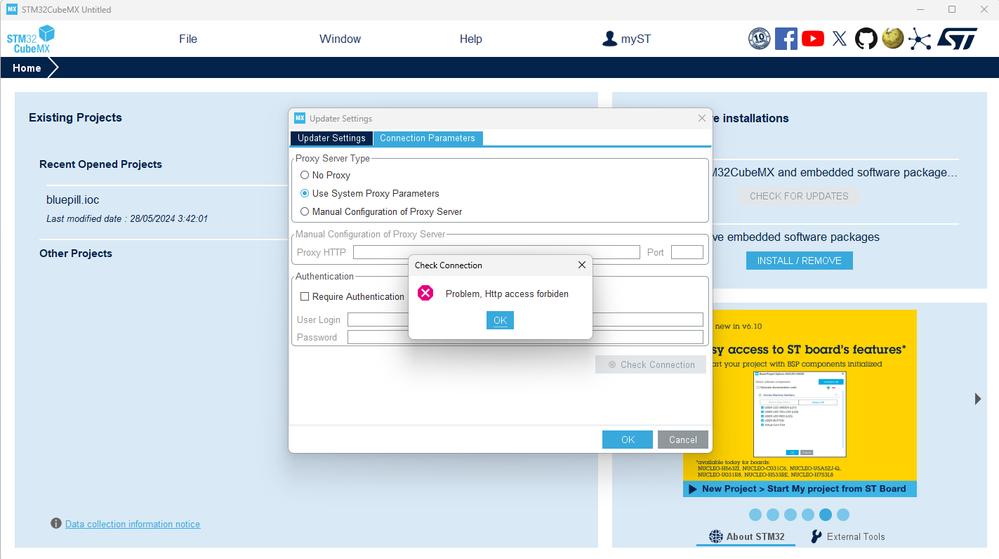Select the fourth carousel dot
The height and width of the screenshot is (559, 999).
click(x=808, y=514)
